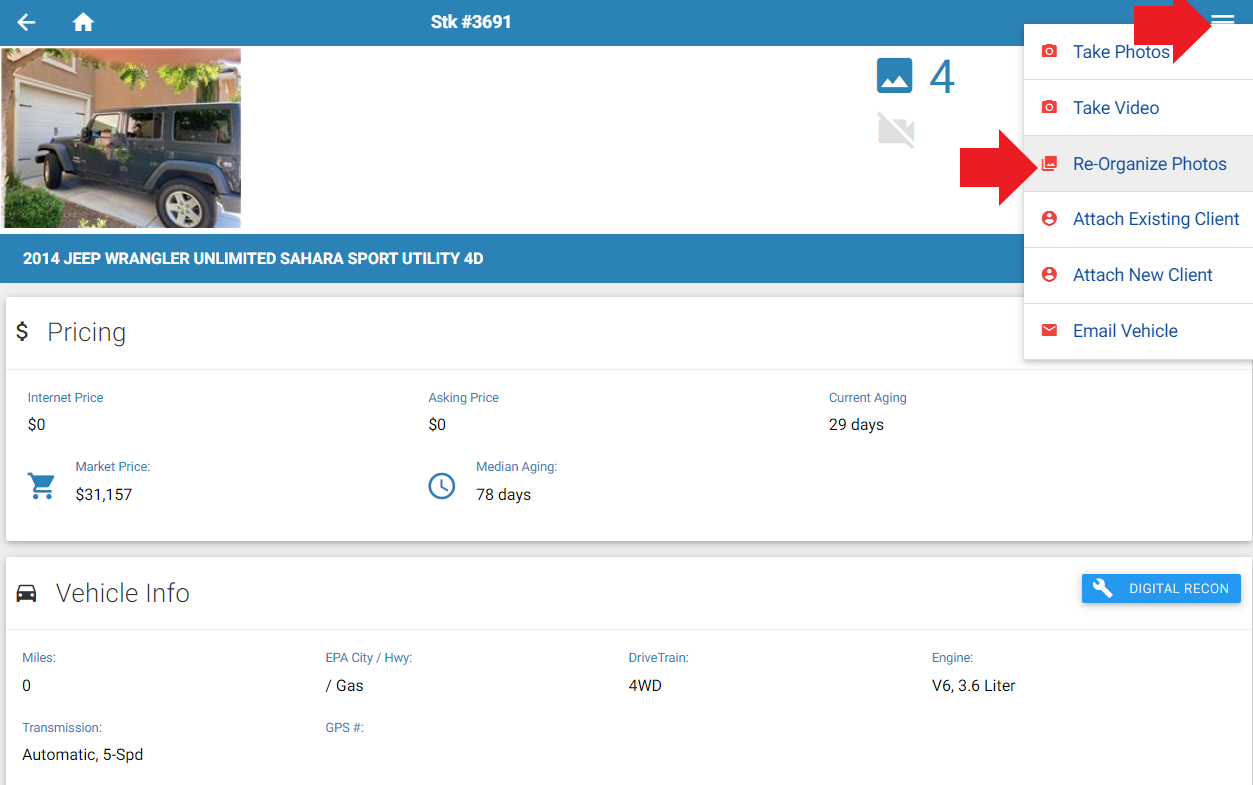1253x785 pixels.
Task: Click the Market Price label
Action: (x=112, y=467)
